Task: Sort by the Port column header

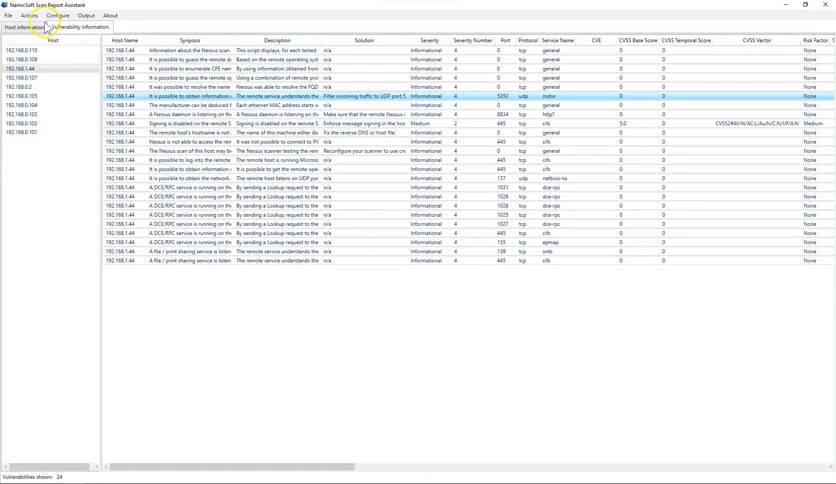Action: tap(505, 41)
